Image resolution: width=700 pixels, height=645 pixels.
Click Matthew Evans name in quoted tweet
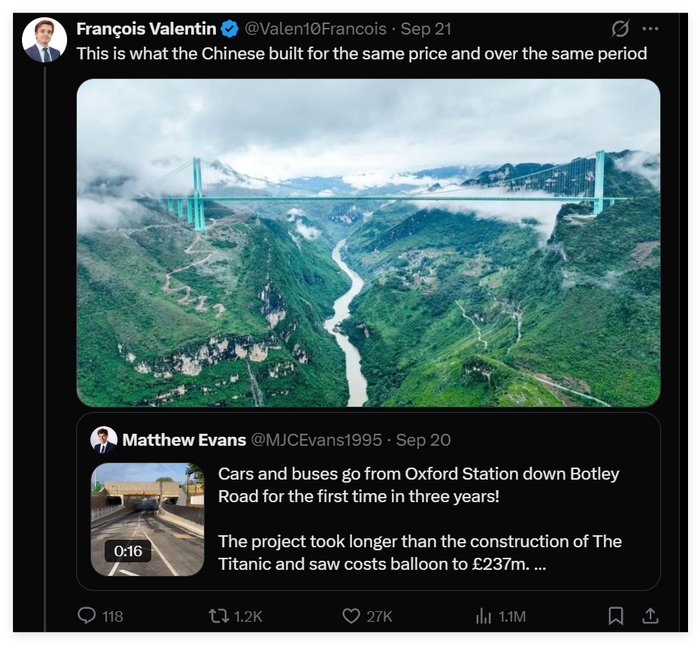(x=184, y=440)
